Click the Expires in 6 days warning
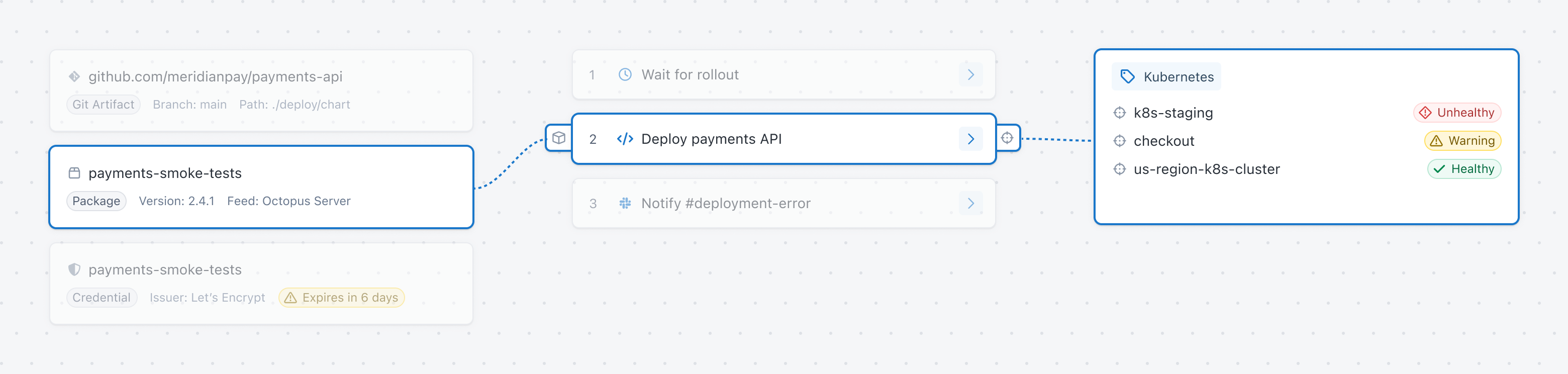 click(341, 297)
